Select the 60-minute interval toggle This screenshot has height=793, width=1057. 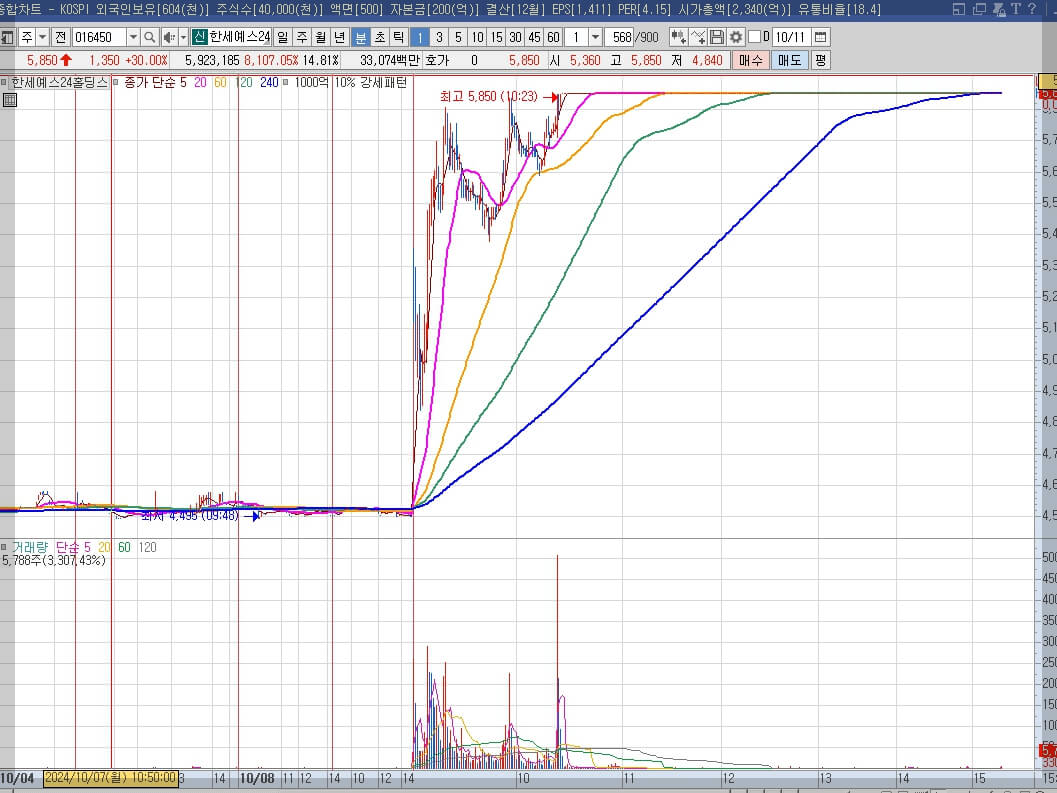553,36
